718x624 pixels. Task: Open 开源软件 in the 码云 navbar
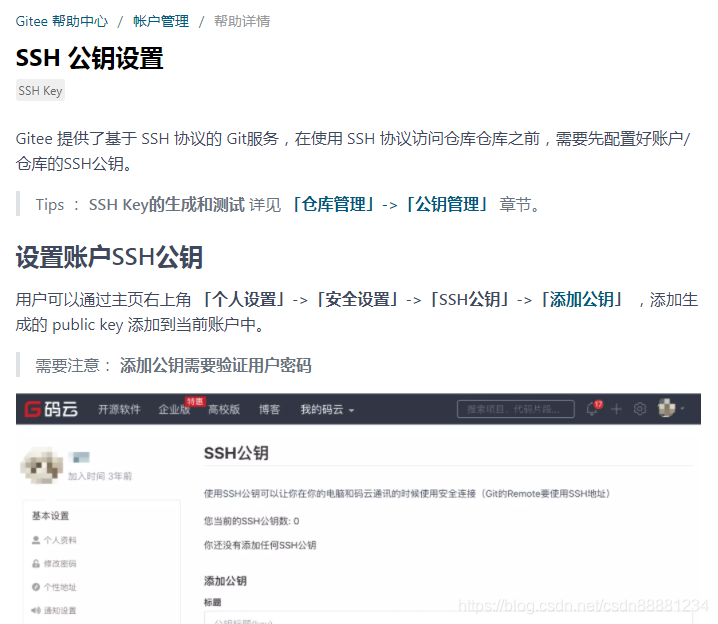point(119,409)
